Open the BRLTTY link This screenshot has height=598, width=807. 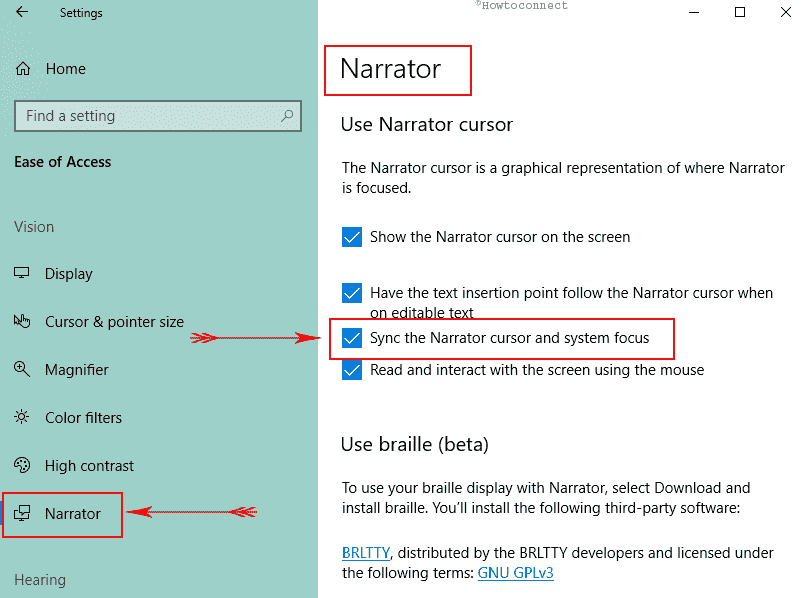point(366,553)
